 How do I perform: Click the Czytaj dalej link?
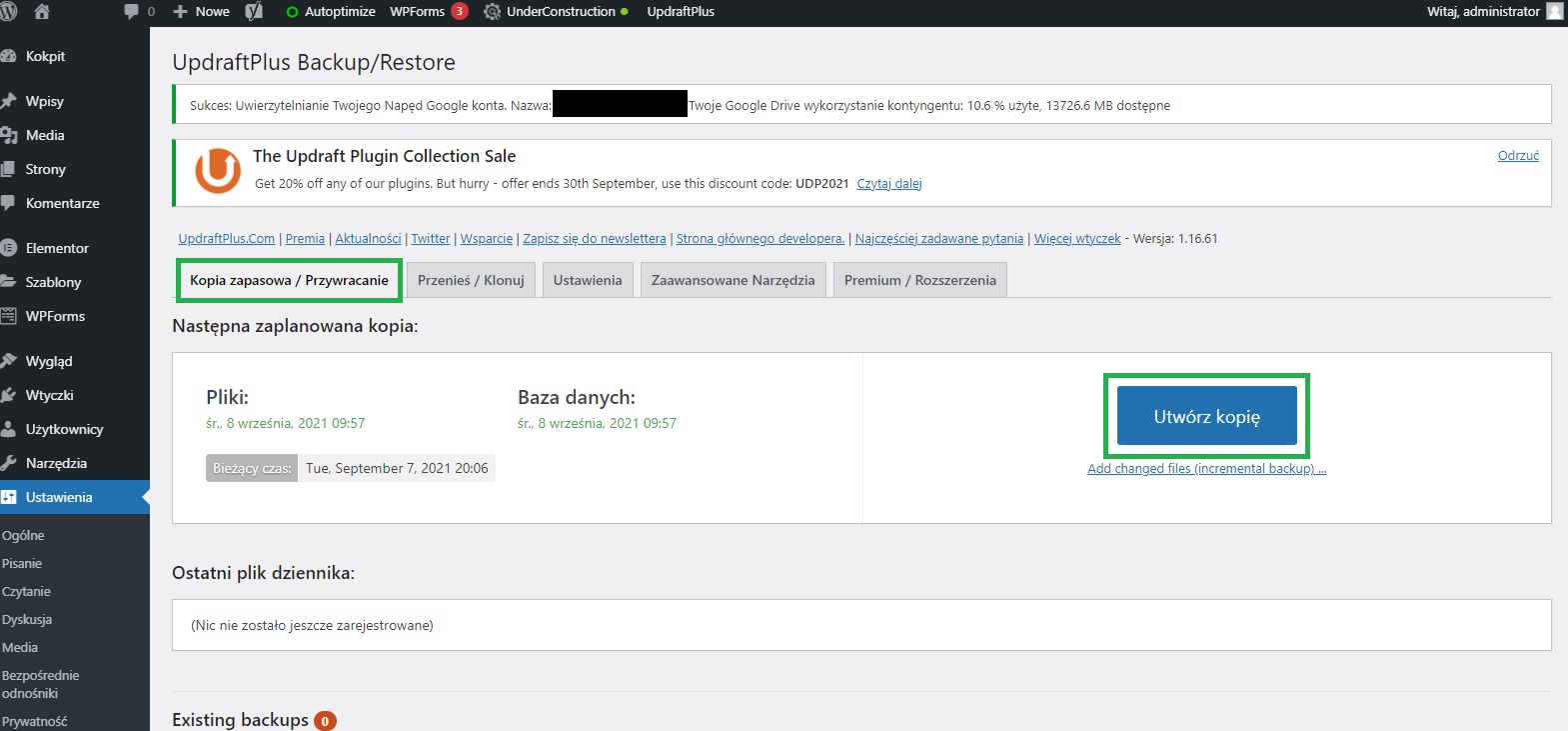point(889,184)
